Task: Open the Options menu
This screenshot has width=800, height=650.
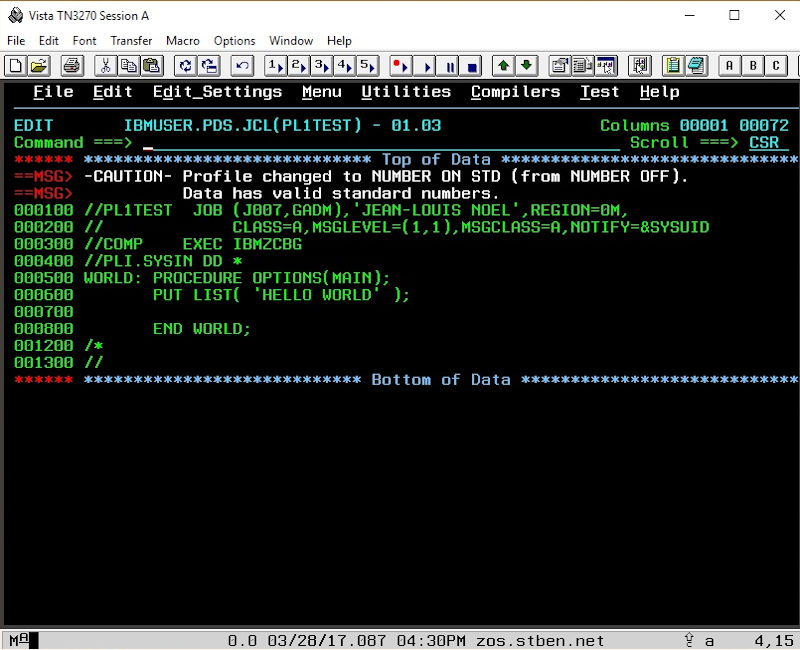Action: point(234,40)
